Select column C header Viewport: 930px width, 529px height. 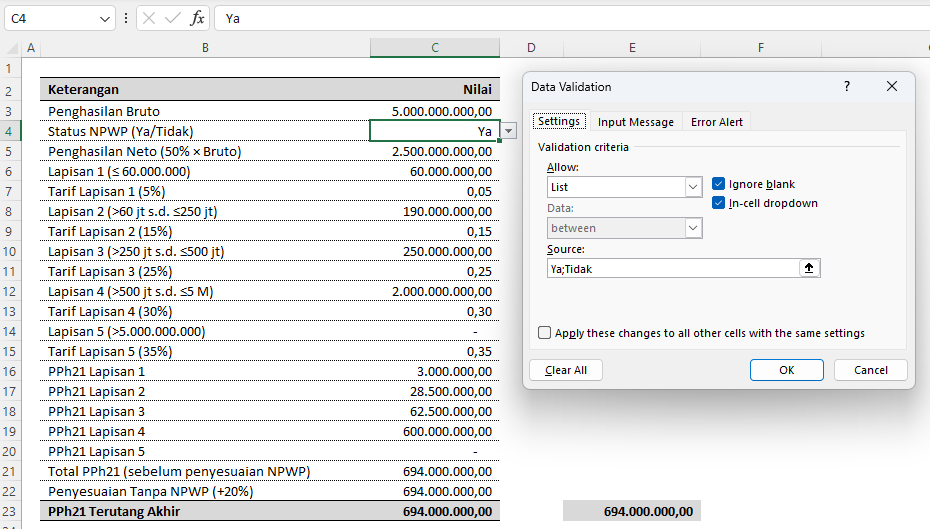pos(434,48)
